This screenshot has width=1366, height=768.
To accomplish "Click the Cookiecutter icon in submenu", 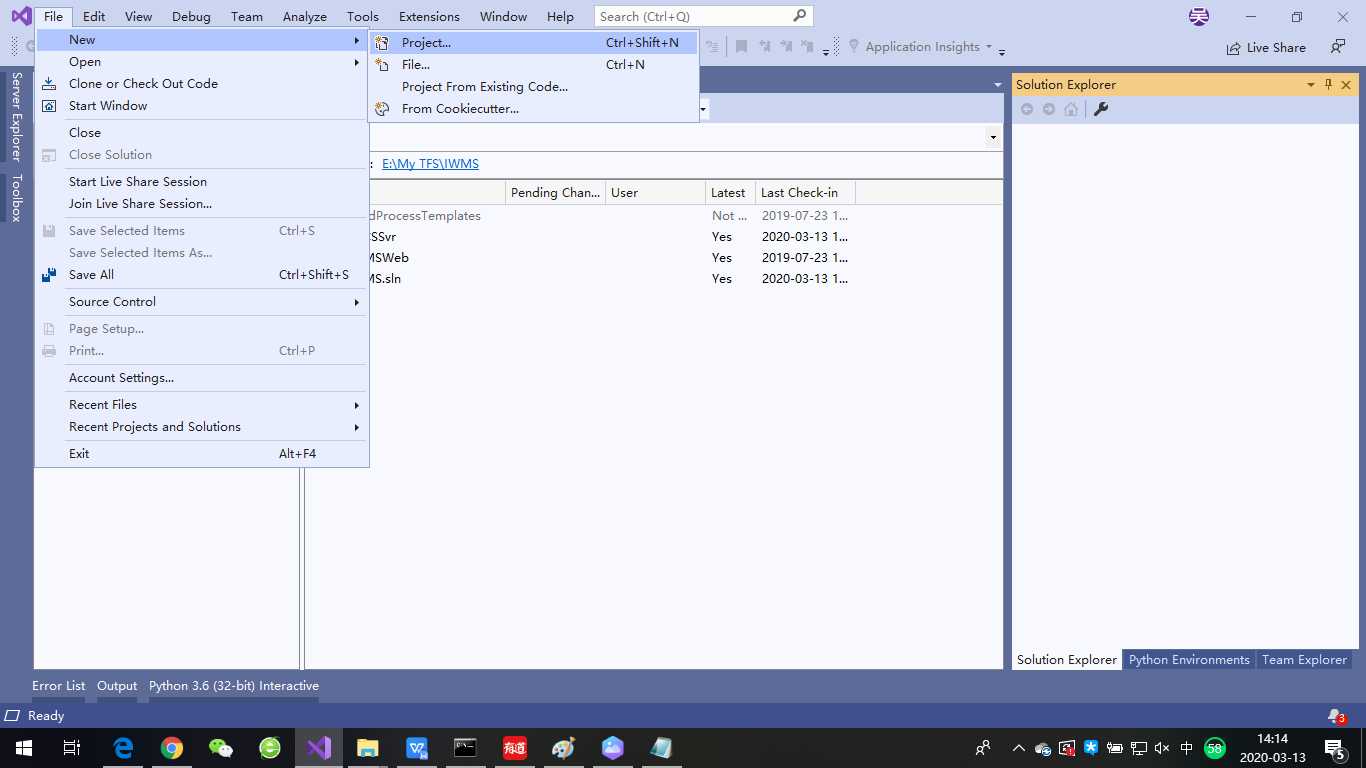I will (x=382, y=109).
